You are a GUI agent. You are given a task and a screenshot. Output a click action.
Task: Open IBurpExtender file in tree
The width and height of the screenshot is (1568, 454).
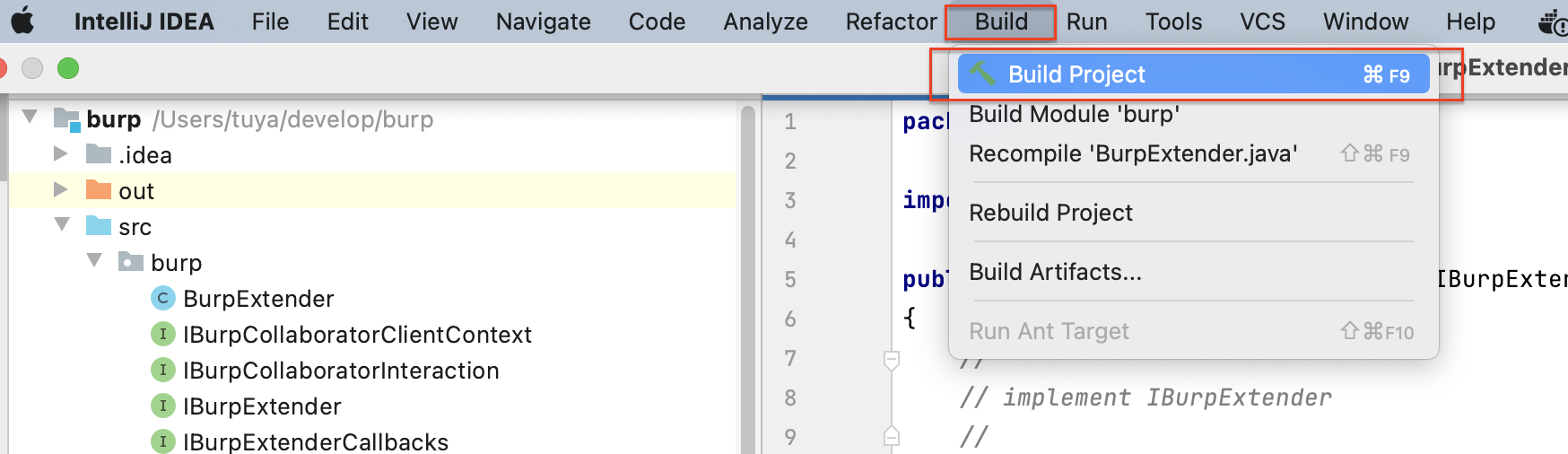262,406
